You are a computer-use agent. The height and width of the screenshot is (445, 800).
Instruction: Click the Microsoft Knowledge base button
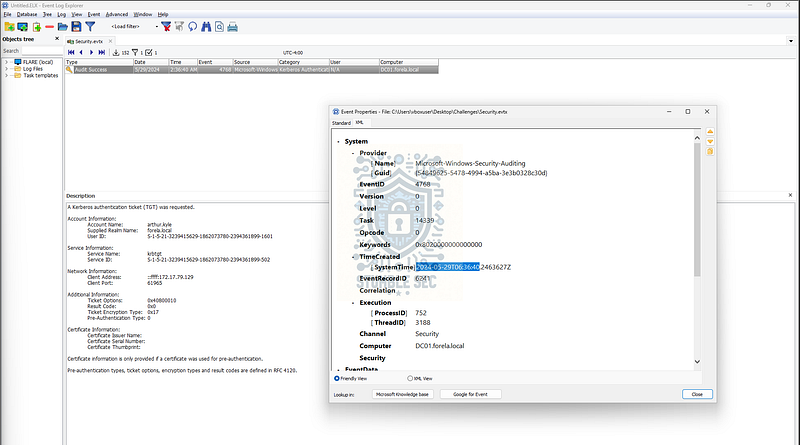click(403, 394)
